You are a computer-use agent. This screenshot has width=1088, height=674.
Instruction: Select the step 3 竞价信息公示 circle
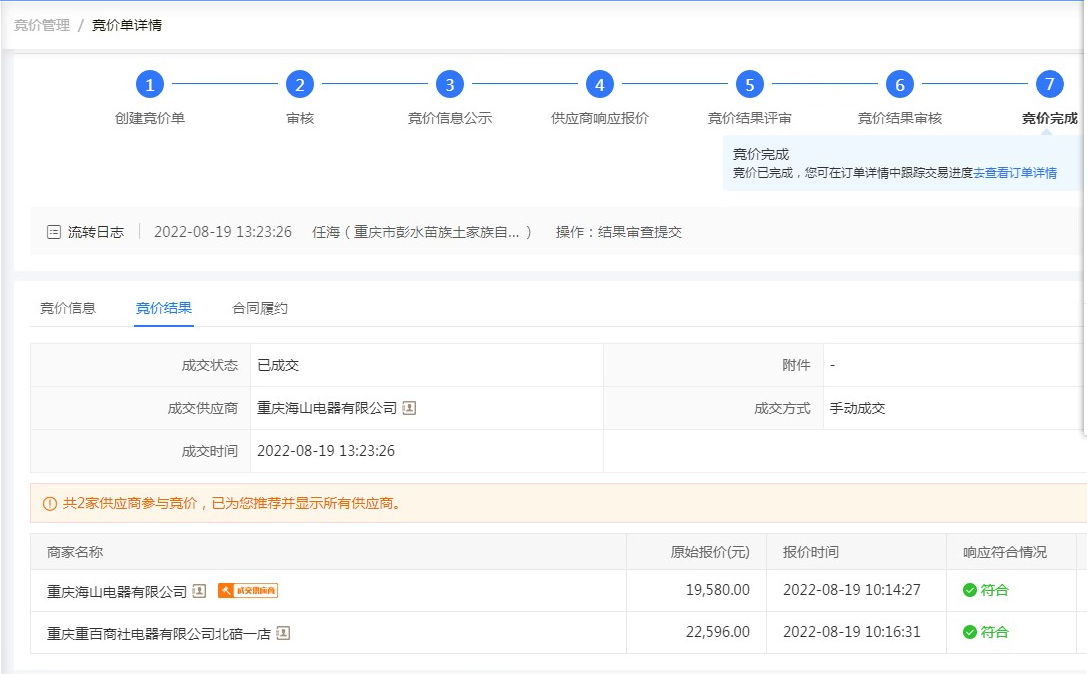coord(450,85)
